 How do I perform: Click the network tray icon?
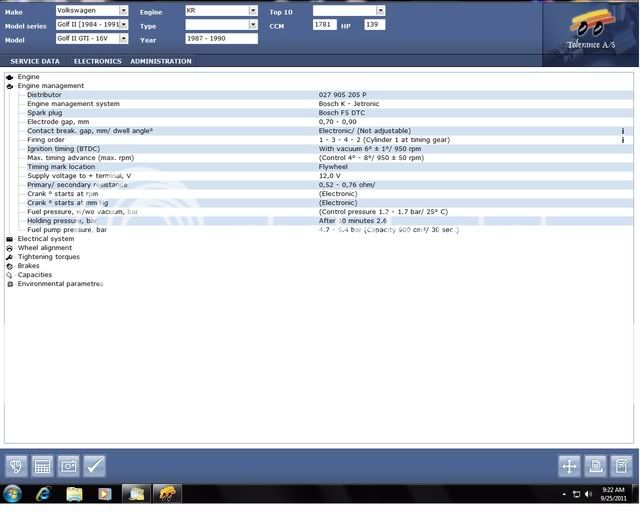point(576,494)
